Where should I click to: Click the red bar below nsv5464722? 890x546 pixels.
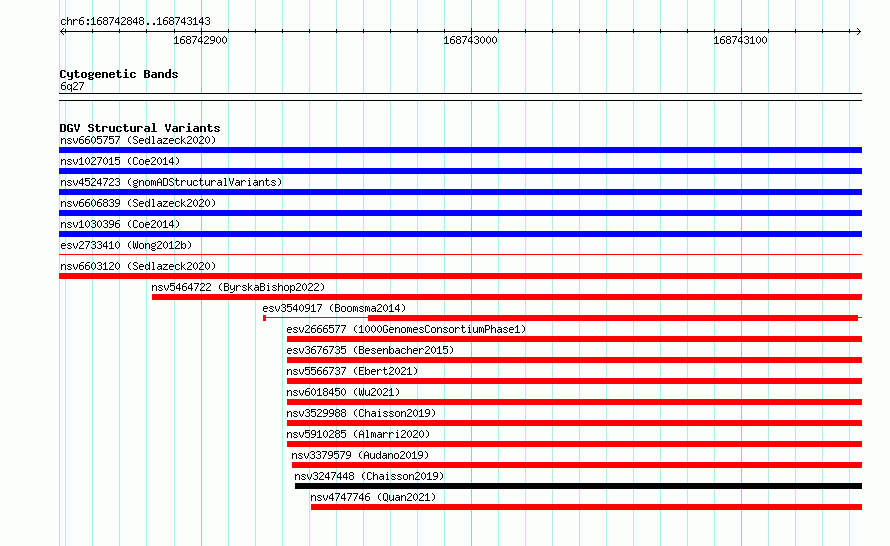coord(507,297)
